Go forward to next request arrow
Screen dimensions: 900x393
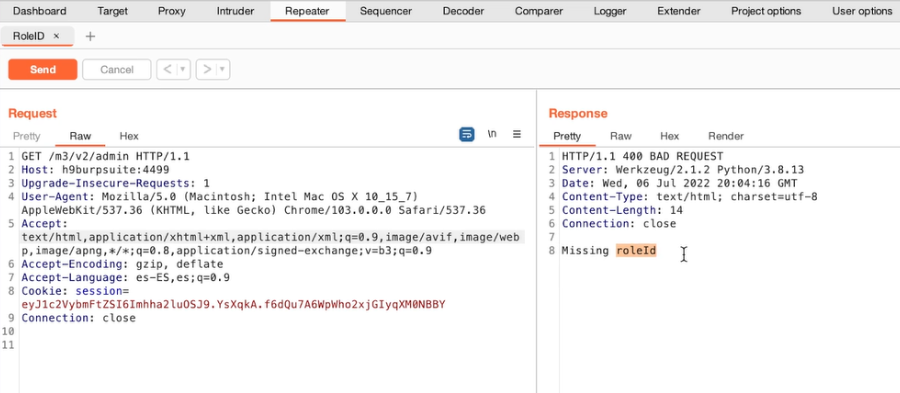pyautogui.click(x=207, y=69)
